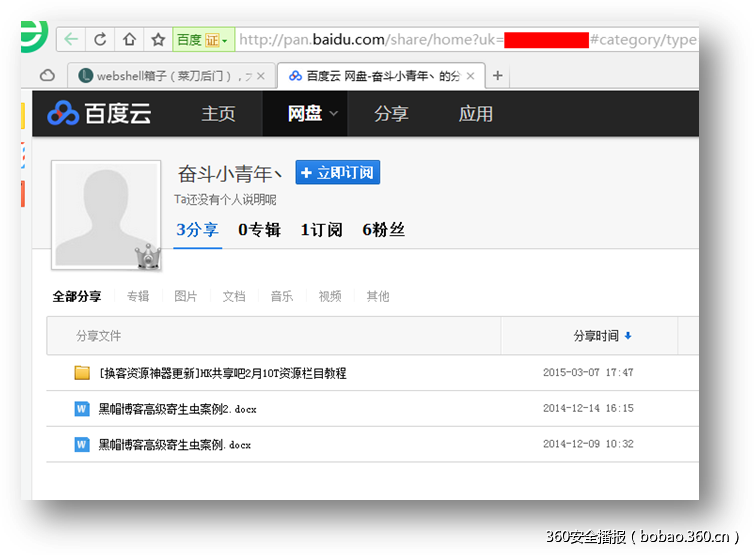Go to browser home page icon
Screen dimensions: 754x555
point(129,39)
